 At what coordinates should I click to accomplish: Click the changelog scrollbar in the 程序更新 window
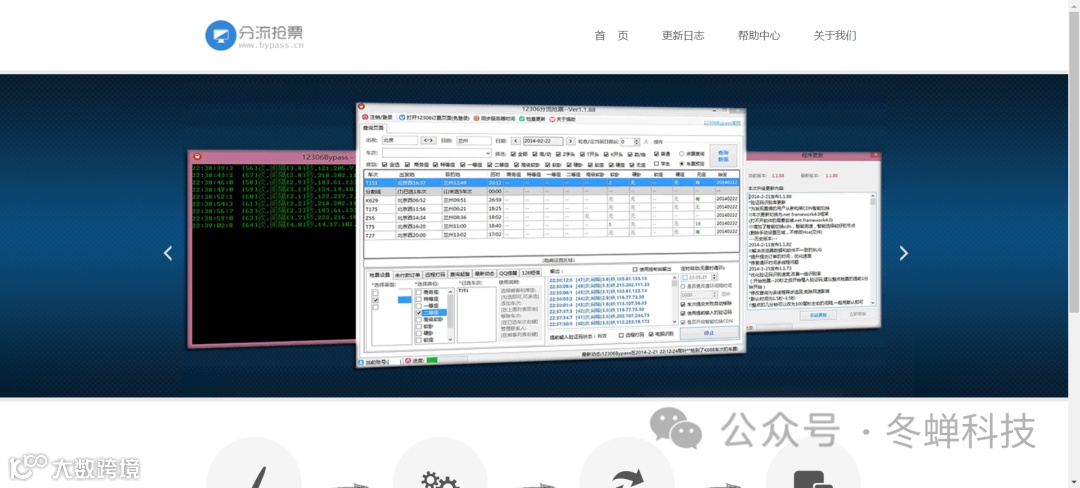click(873, 251)
